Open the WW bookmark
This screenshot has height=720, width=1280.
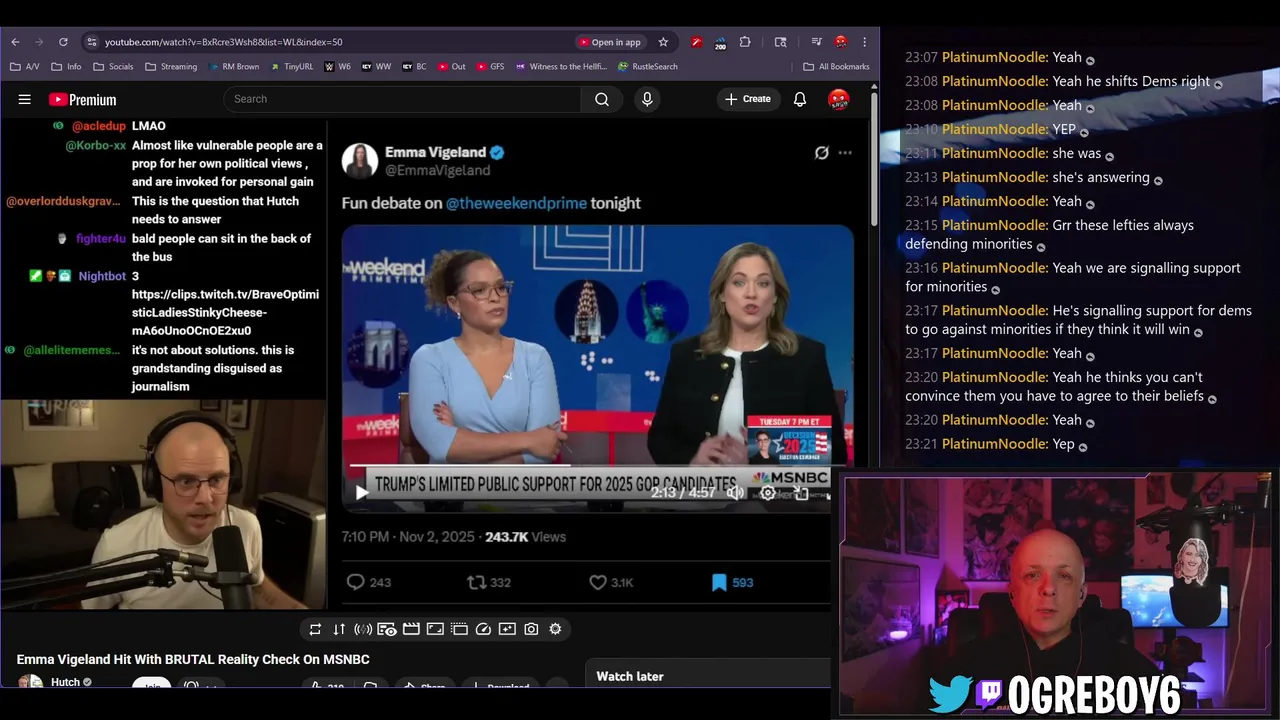click(376, 67)
